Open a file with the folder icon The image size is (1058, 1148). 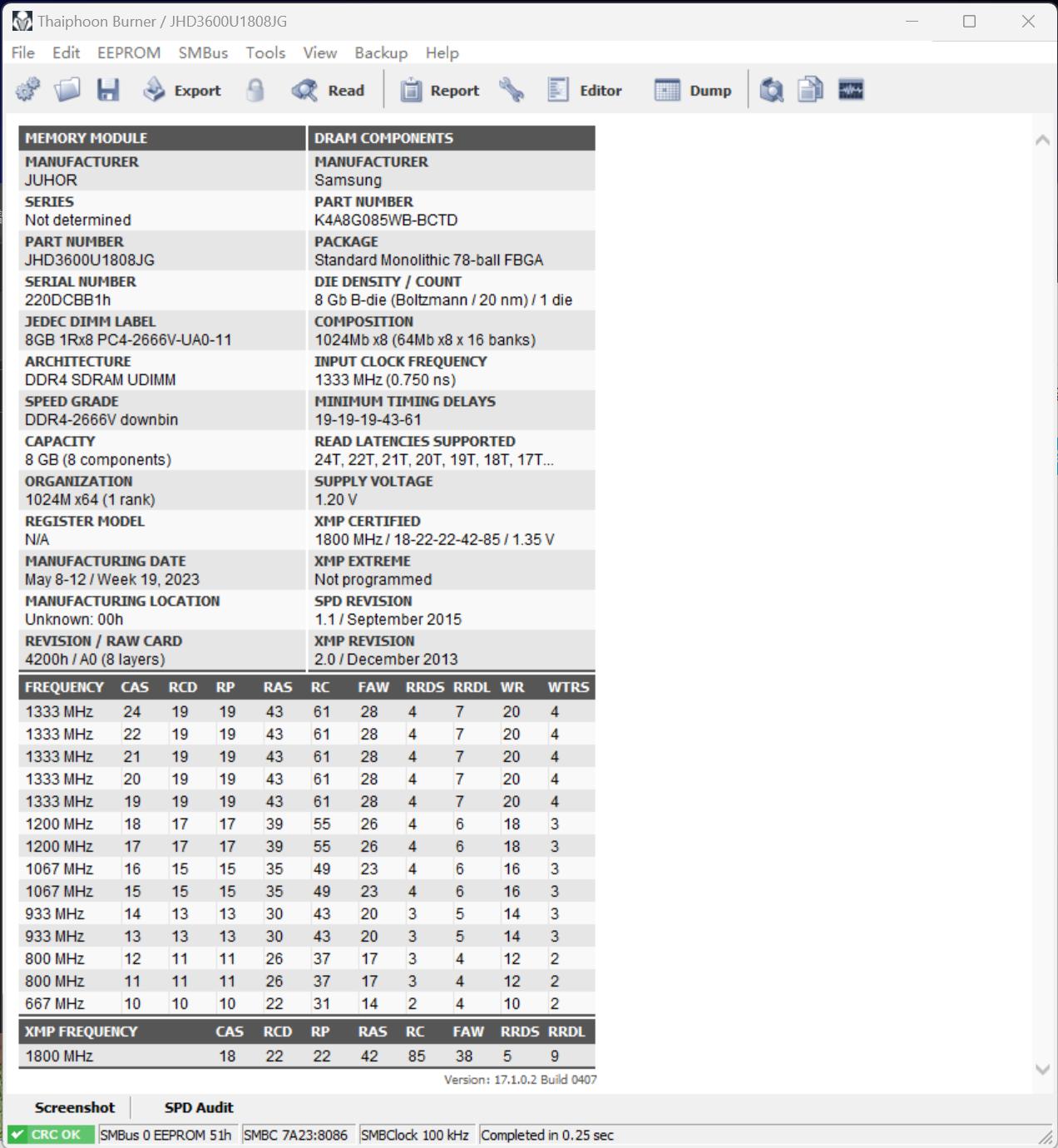(x=67, y=90)
